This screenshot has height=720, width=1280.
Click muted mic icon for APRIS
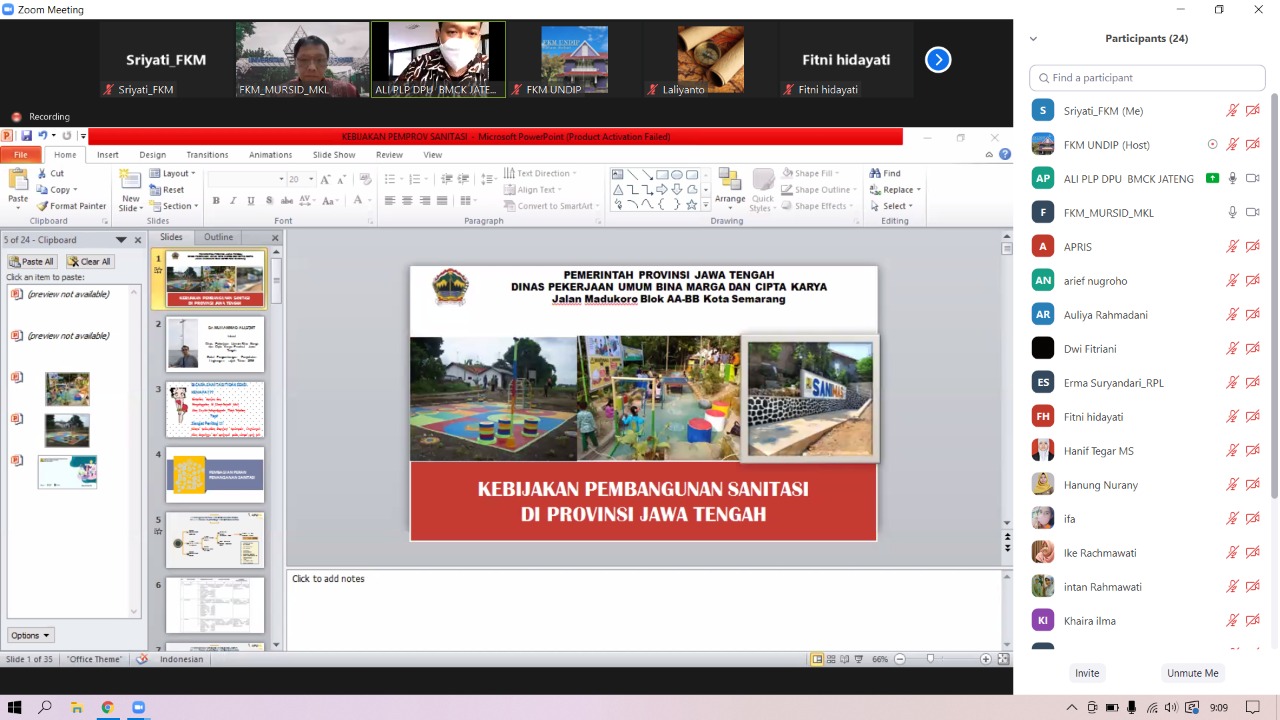1233,246
